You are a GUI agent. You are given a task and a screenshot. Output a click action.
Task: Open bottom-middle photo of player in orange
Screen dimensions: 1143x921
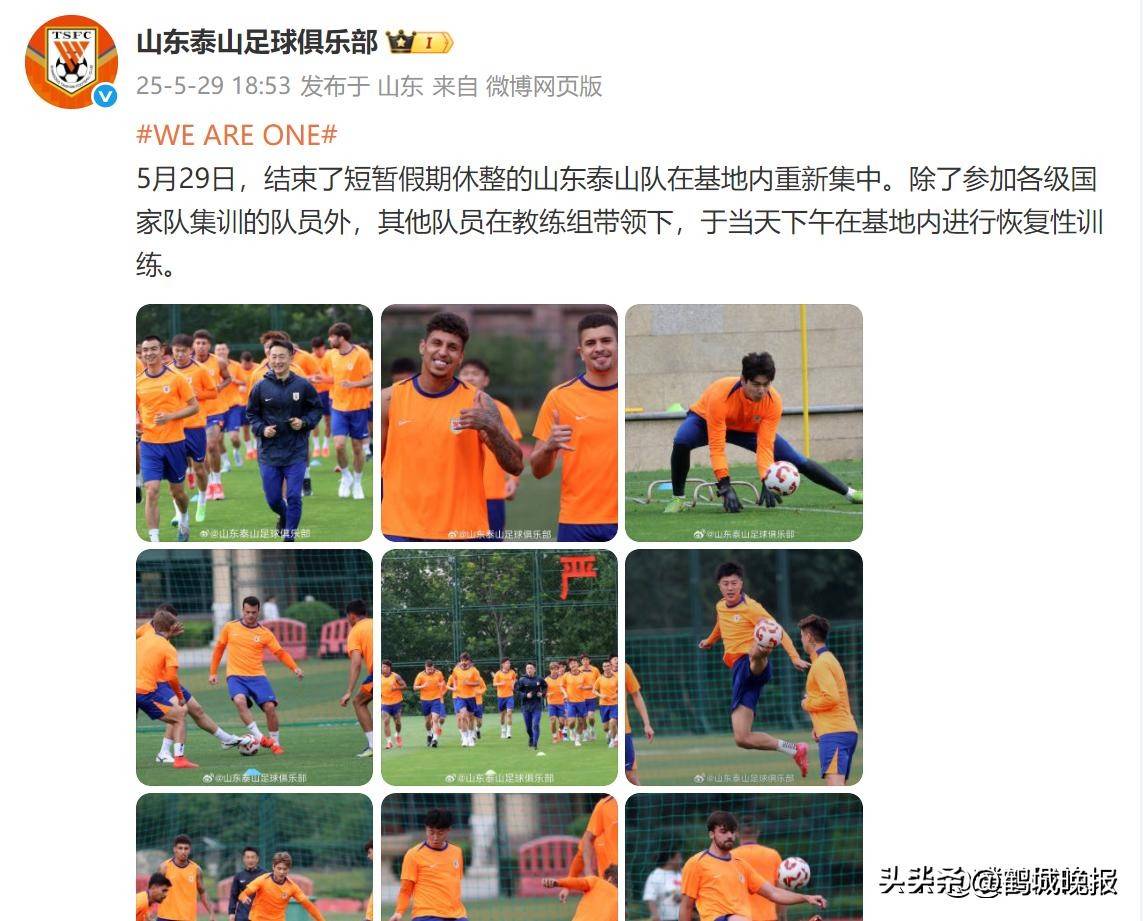(x=499, y=857)
